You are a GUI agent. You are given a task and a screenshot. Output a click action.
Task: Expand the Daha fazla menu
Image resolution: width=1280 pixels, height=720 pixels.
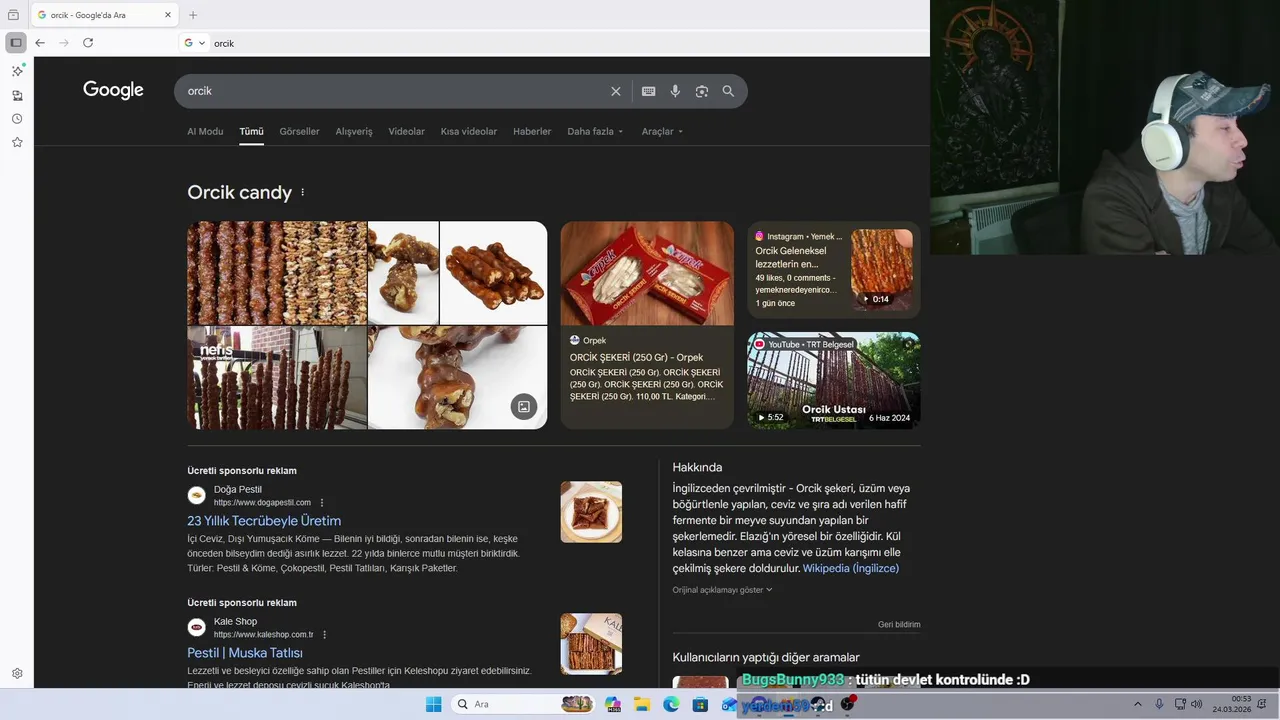pos(595,131)
